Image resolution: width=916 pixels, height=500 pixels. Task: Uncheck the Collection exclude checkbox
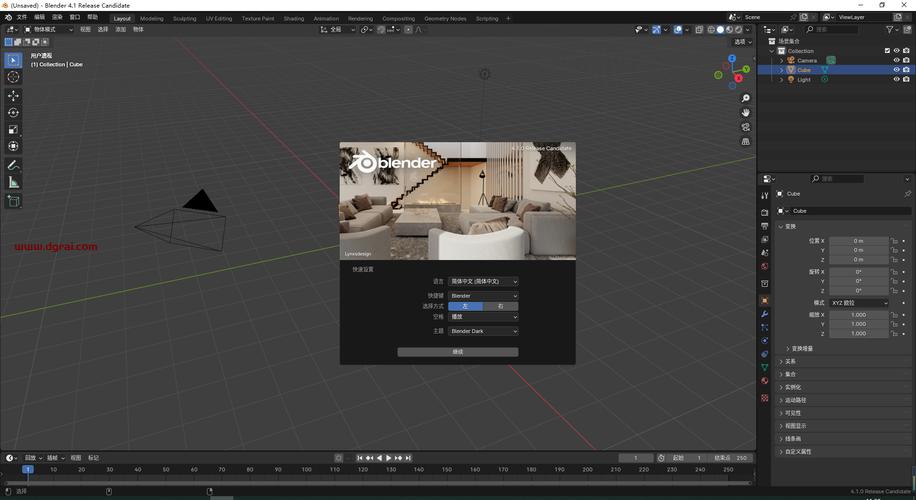(887, 51)
